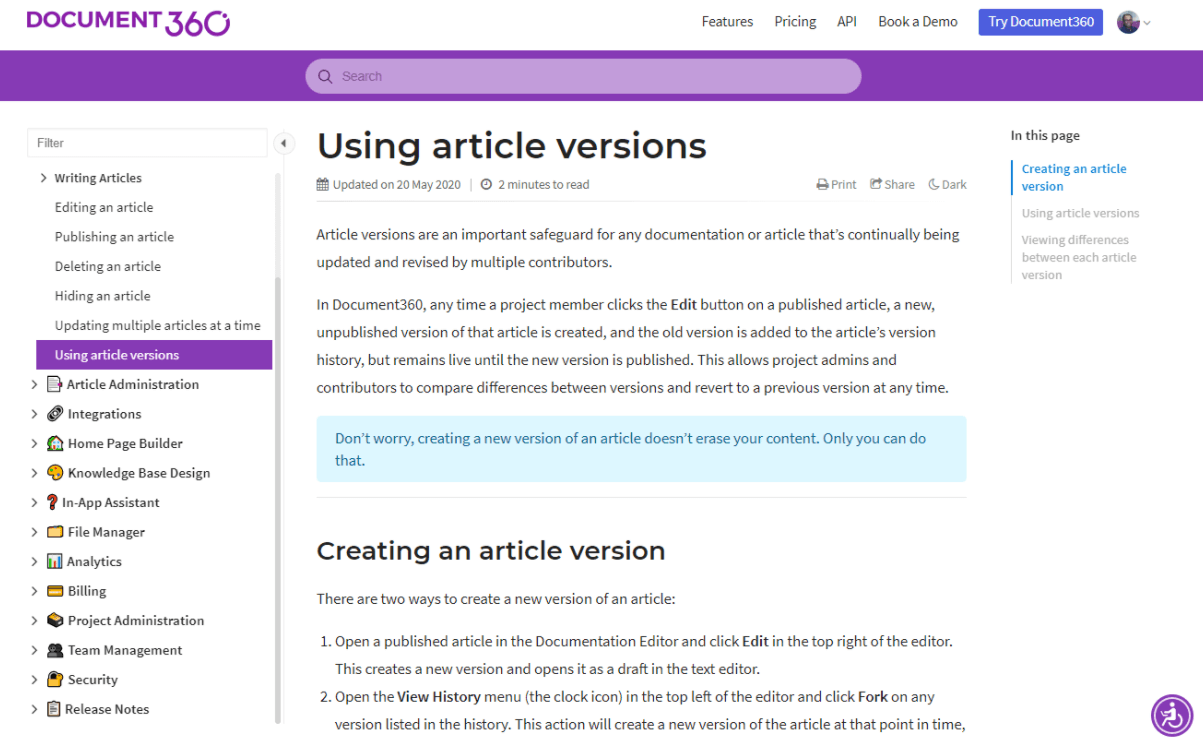1203x742 pixels.
Task: Open Book a Demo page
Action: [x=918, y=22]
